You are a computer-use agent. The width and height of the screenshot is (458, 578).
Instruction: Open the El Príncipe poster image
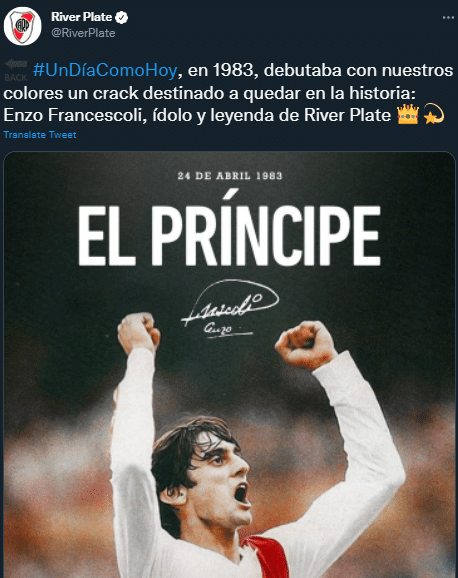(229, 365)
